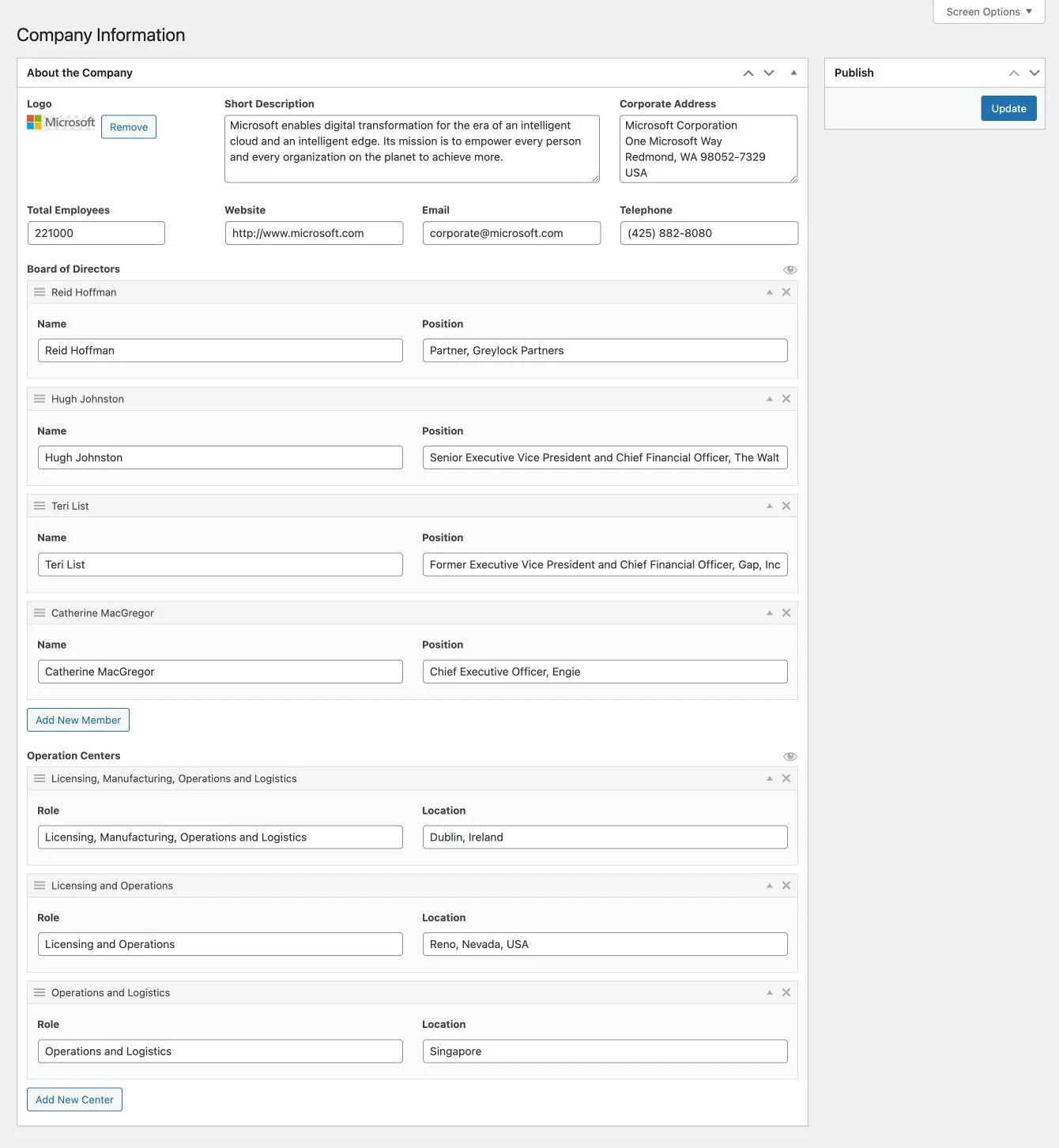Viewport: 1059px width, 1148px height.
Task: Toggle the About the Company panel triangle
Action: (793, 73)
